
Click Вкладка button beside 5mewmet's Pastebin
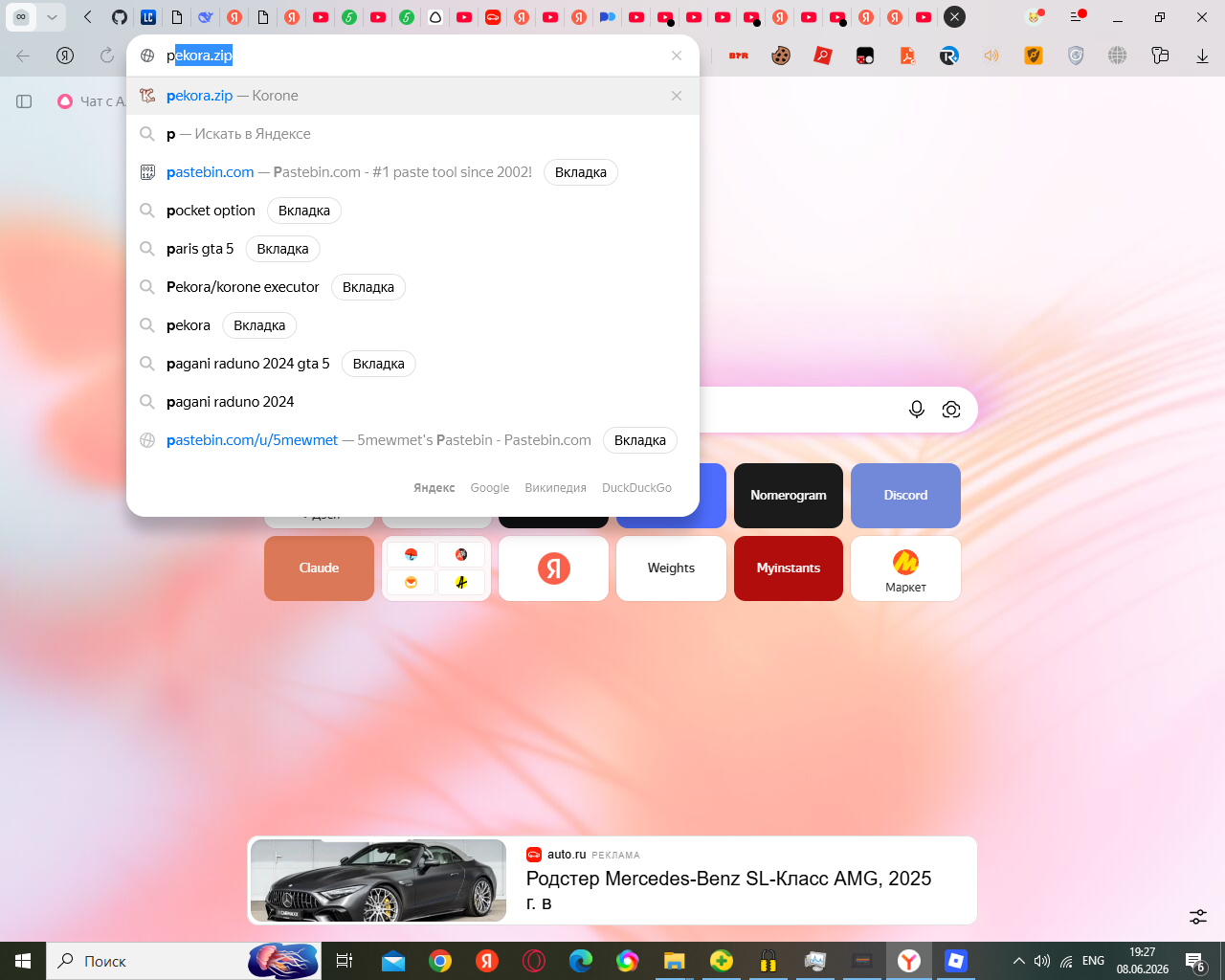[x=640, y=440]
